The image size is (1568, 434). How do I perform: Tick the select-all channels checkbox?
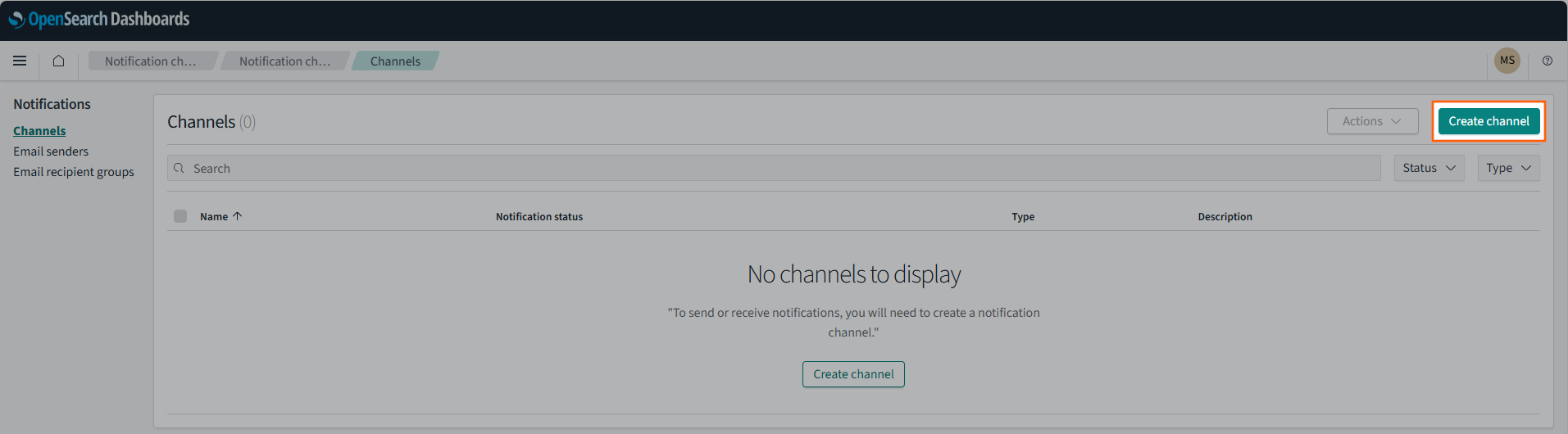coord(180,216)
